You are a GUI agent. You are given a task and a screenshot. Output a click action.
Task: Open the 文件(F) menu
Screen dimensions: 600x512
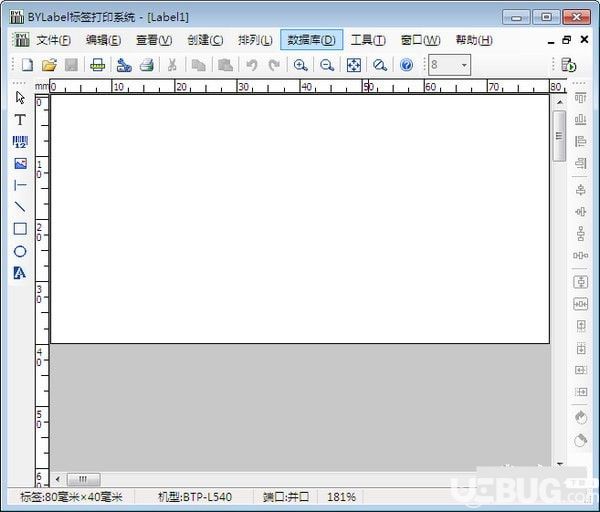(x=54, y=40)
